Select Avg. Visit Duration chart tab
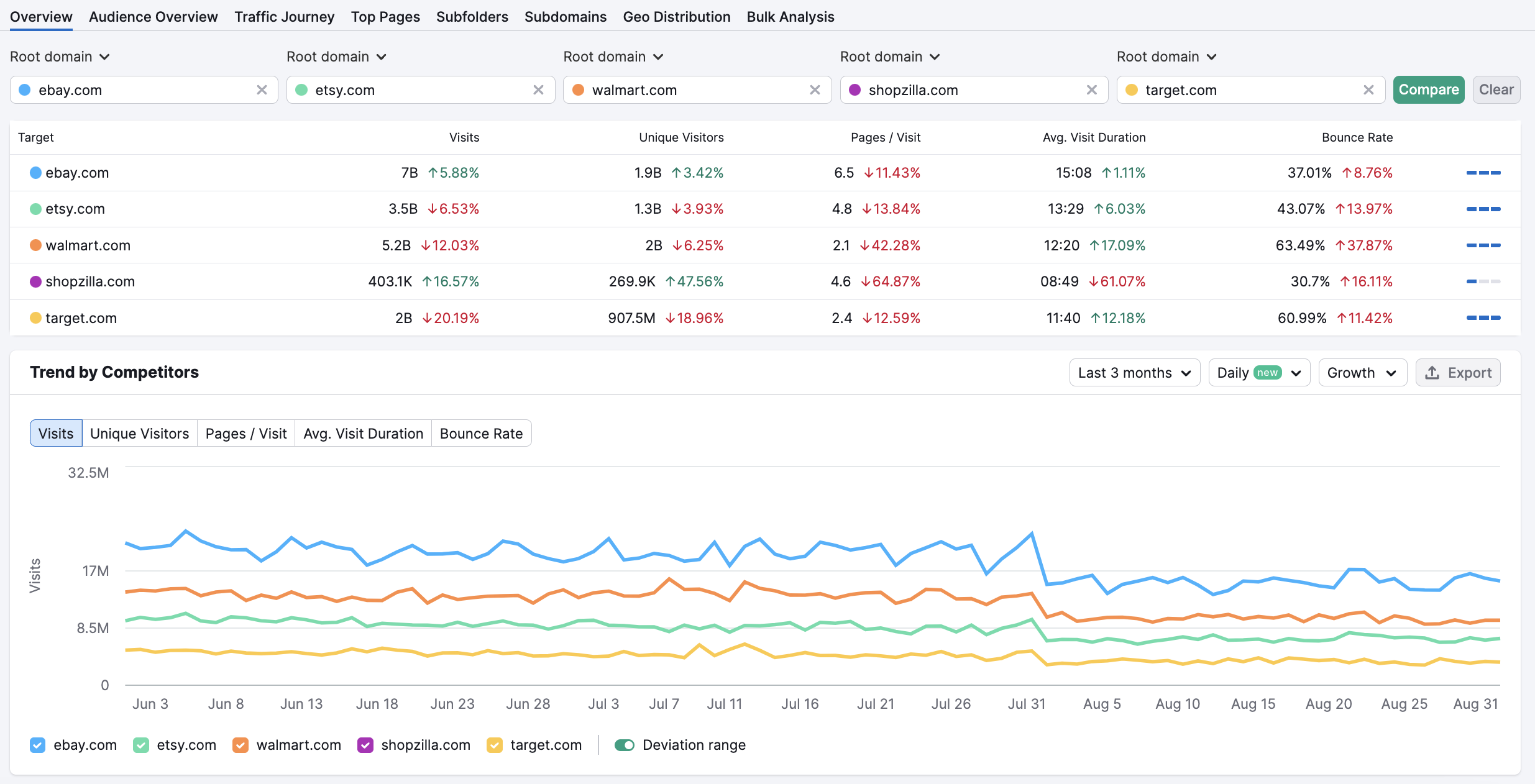Image resolution: width=1535 pixels, height=784 pixels. (364, 434)
